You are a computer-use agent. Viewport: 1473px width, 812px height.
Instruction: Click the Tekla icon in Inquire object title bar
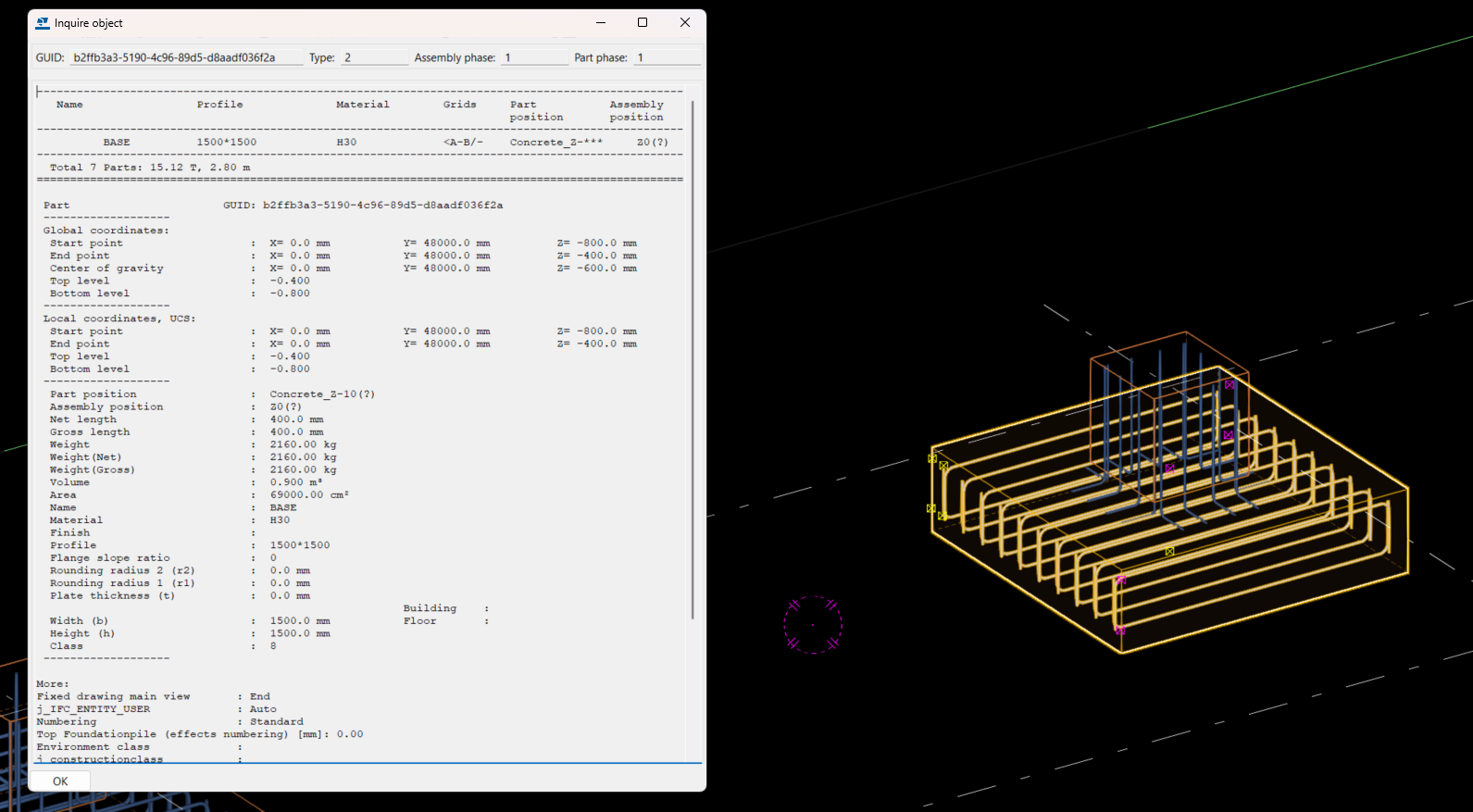[43, 23]
